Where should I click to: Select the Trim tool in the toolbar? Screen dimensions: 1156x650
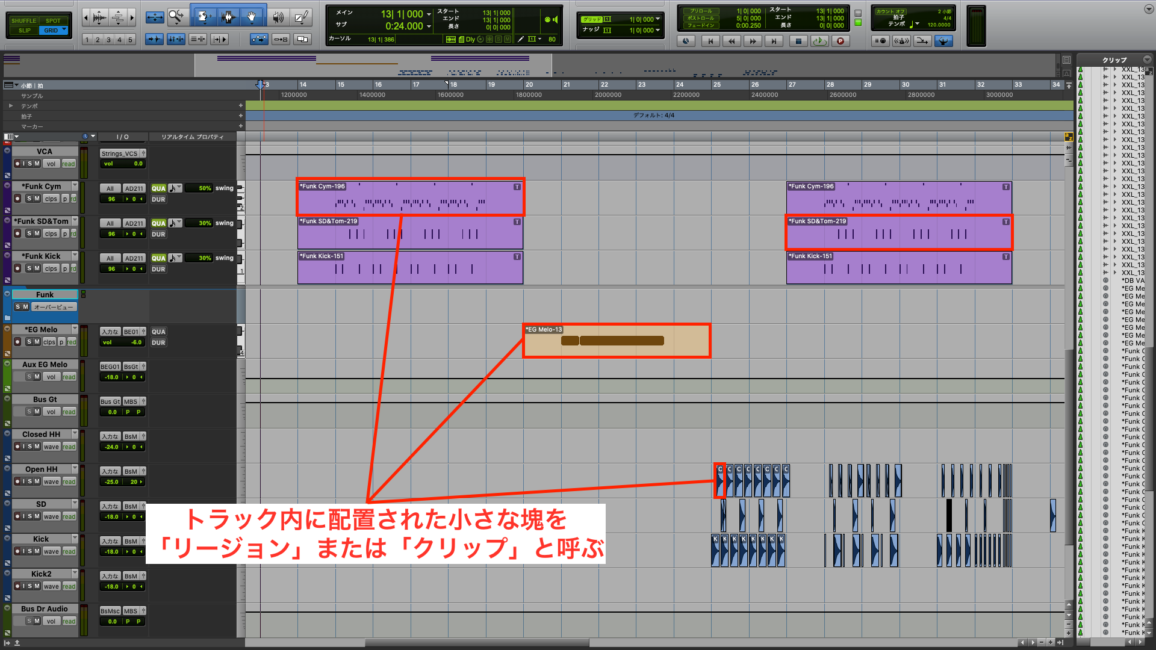pyautogui.click(x=204, y=16)
